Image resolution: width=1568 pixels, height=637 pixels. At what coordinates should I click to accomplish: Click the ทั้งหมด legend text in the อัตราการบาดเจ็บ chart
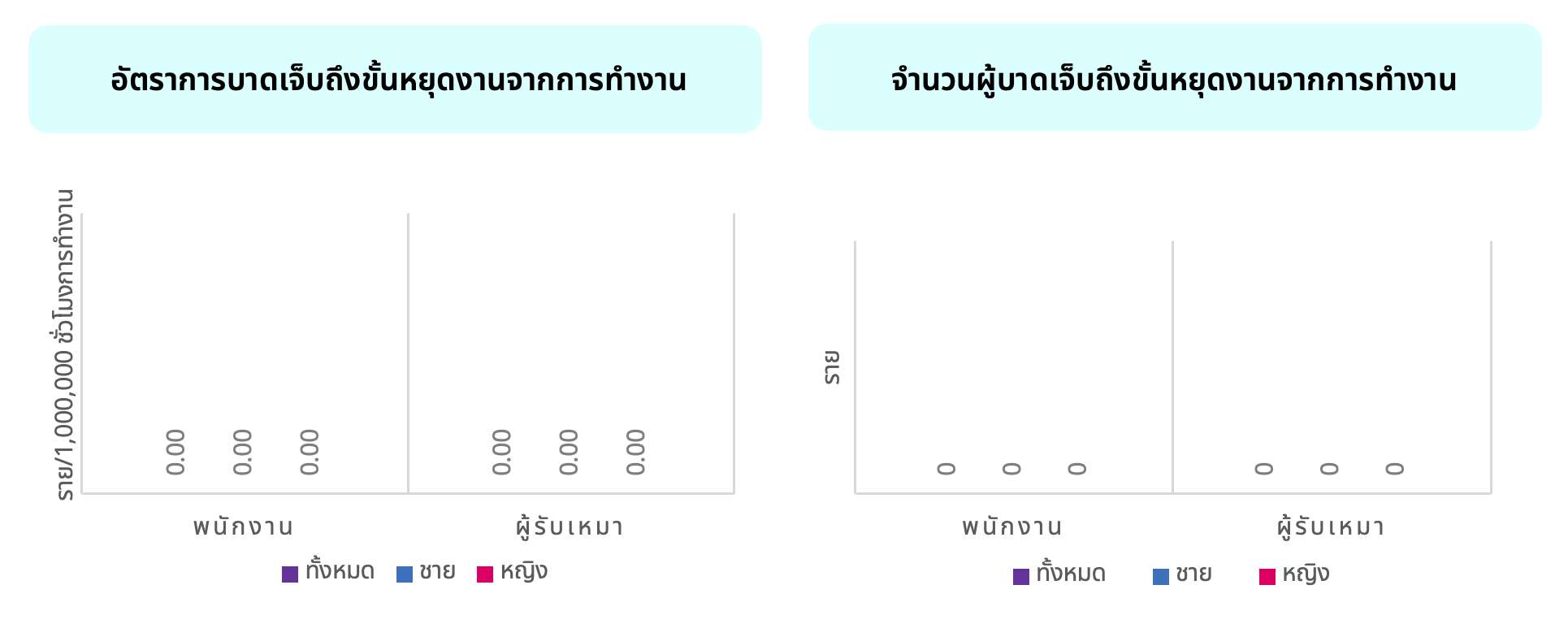[340, 572]
